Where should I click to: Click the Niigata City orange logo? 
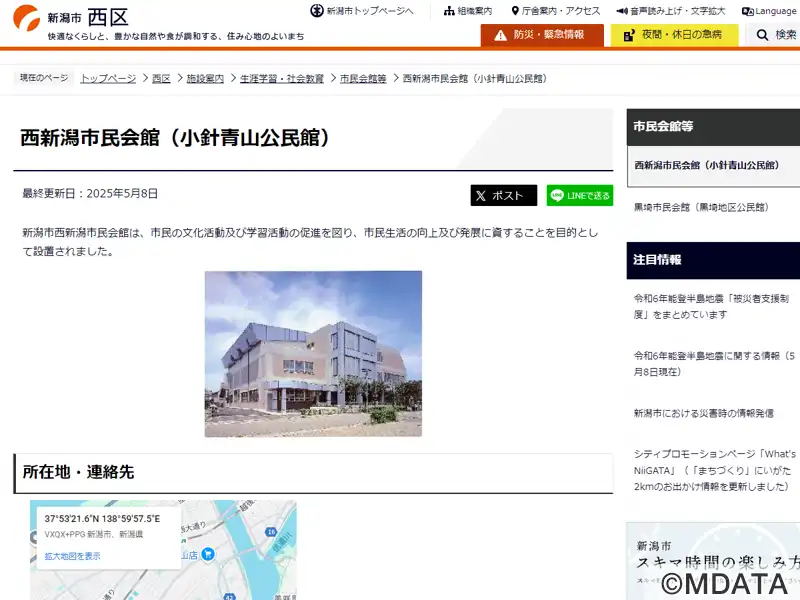point(27,18)
